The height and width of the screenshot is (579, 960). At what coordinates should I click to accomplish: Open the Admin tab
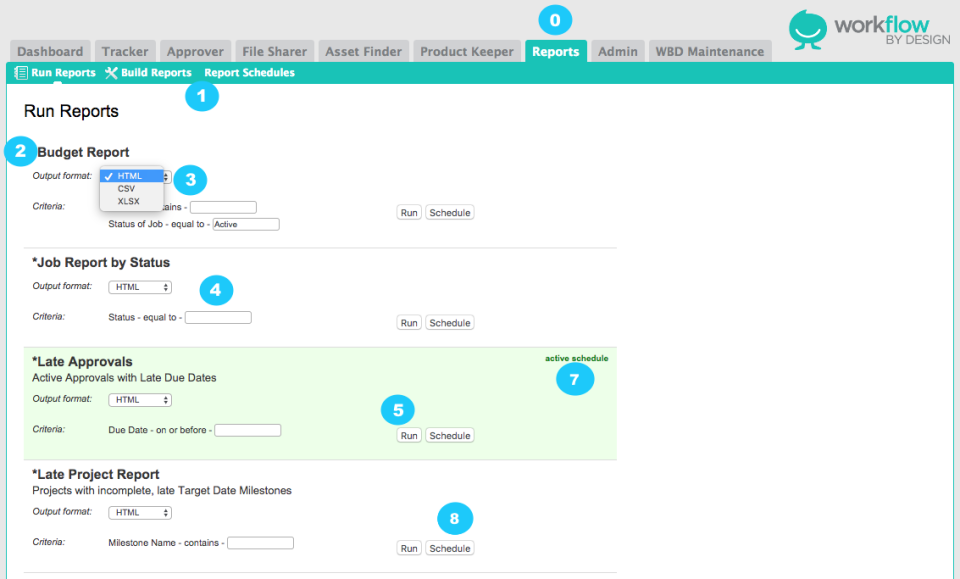click(617, 51)
